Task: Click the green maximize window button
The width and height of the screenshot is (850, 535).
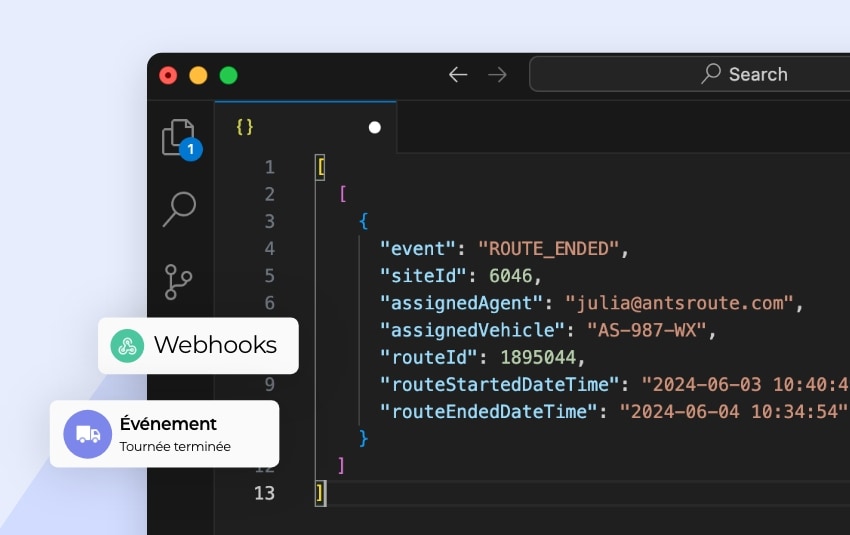Action: pyautogui.click(x=228, y=75)
